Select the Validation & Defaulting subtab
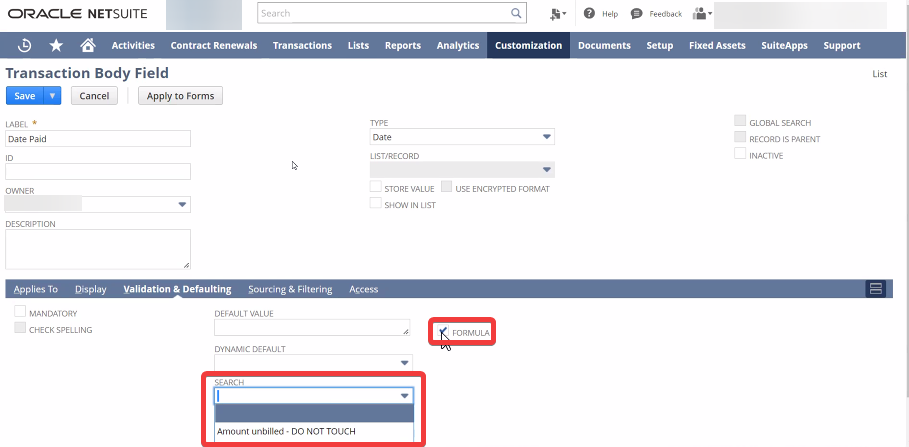The image size is (909, 447). [177, 289]
